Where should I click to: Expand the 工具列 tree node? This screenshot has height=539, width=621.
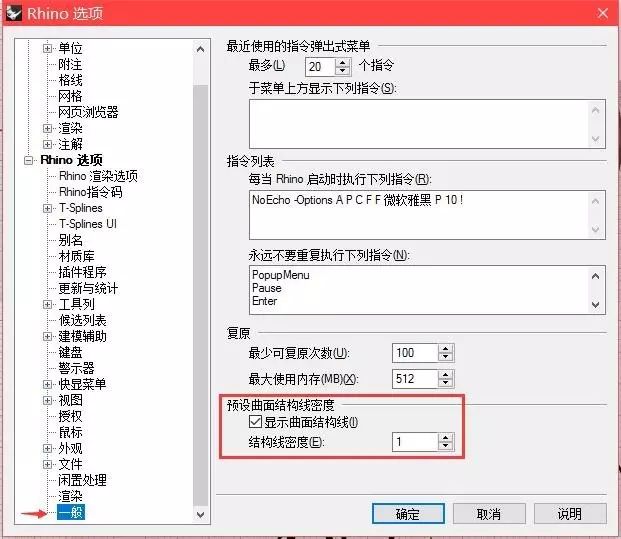[47, 304]
